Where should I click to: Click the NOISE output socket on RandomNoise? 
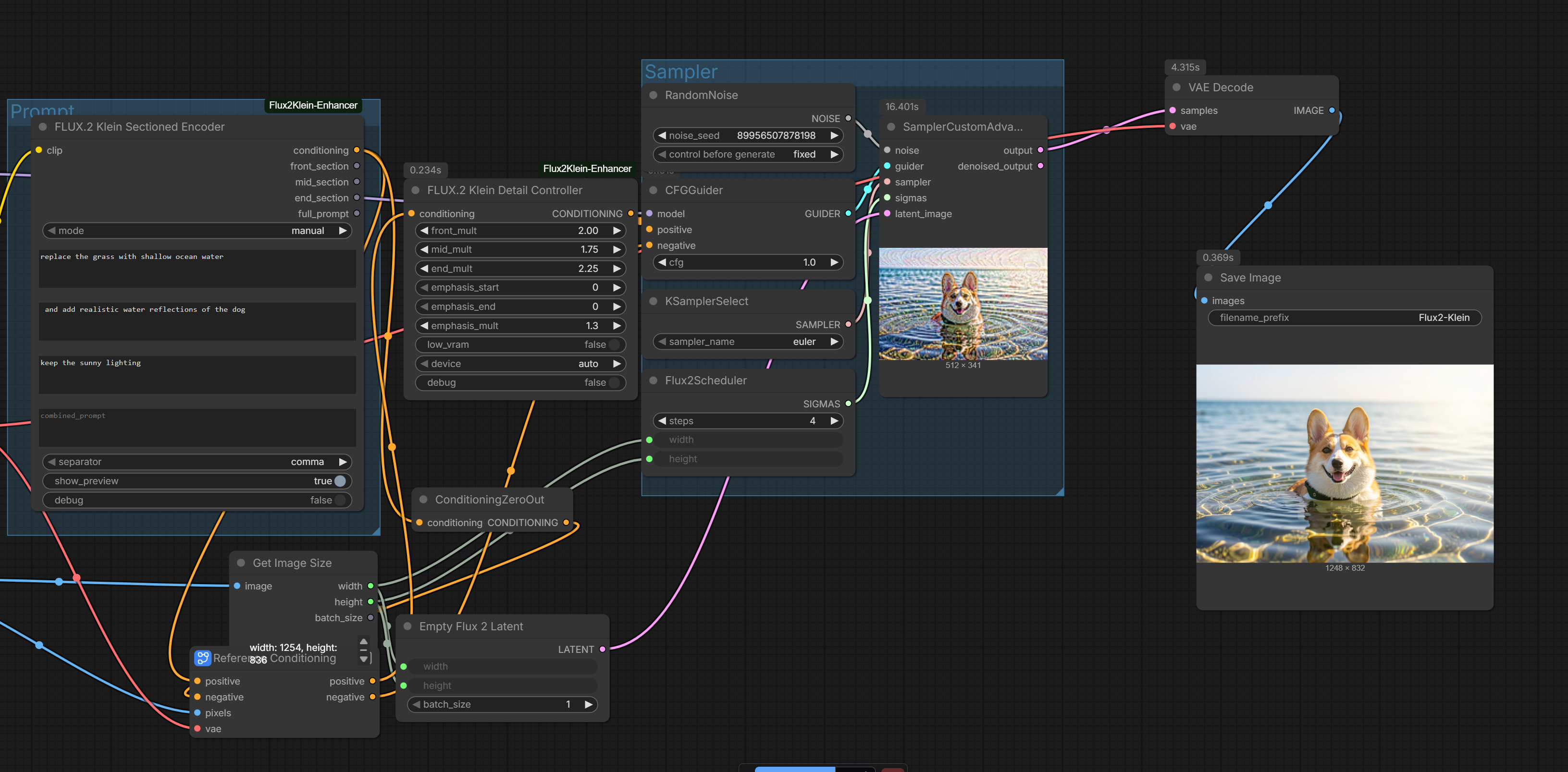848,119
